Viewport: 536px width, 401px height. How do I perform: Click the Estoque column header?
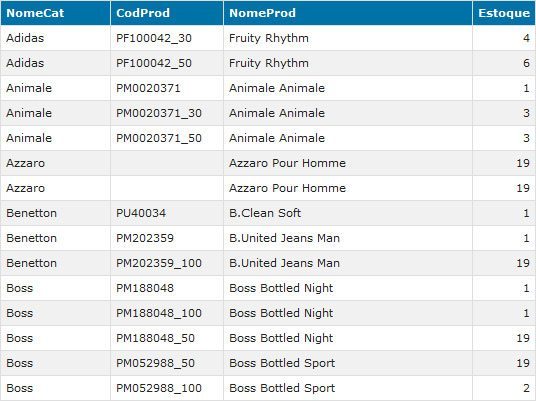click(504, 13)
